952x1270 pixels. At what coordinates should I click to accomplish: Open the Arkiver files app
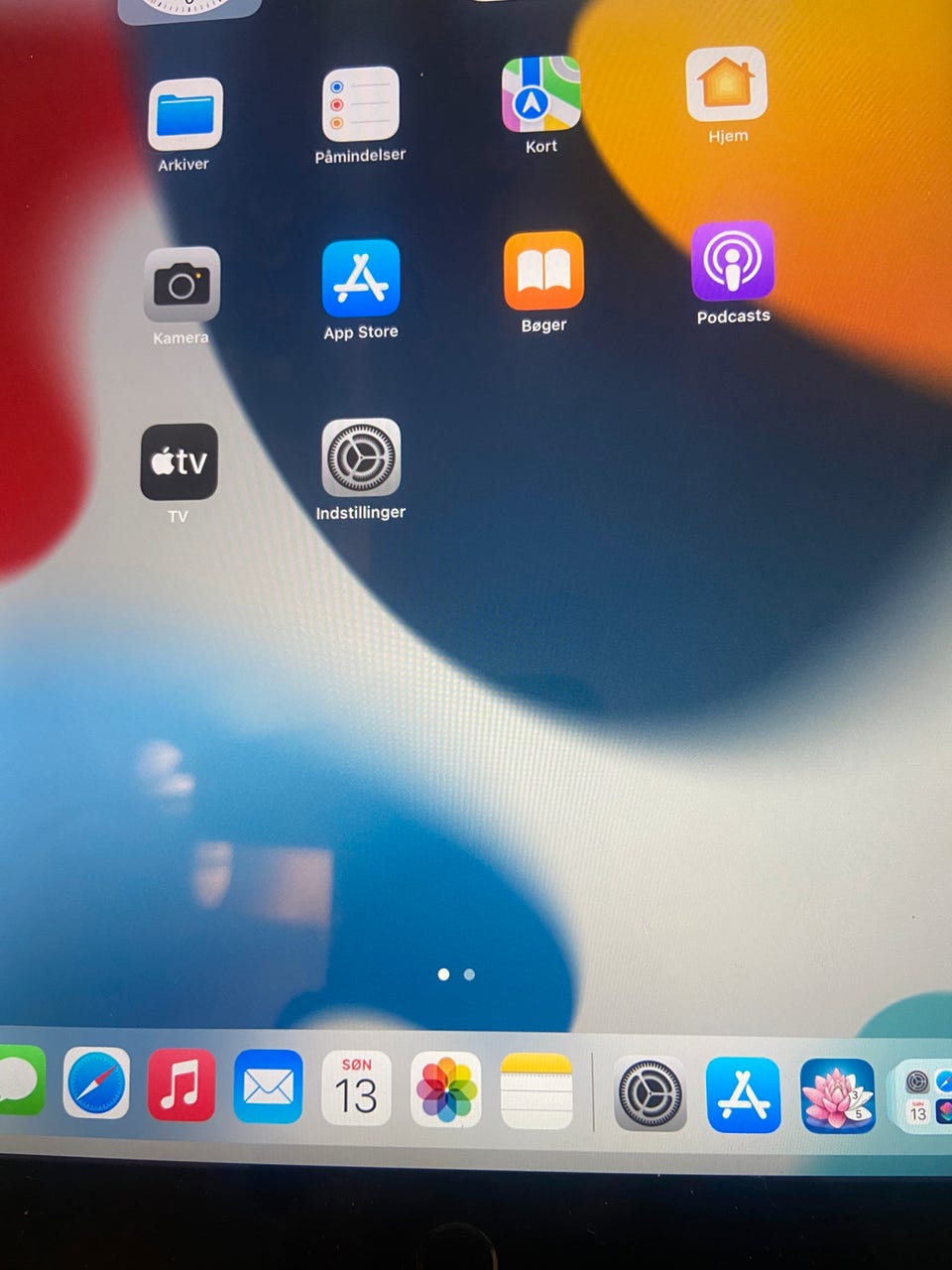(x=185, y=114)
